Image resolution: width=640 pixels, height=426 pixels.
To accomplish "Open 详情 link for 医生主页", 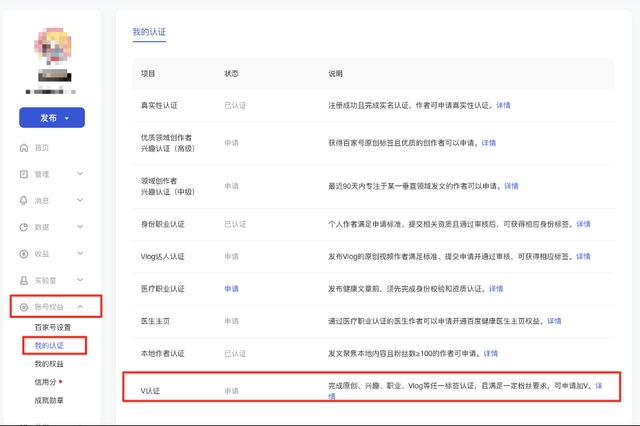I will point(554,321).
